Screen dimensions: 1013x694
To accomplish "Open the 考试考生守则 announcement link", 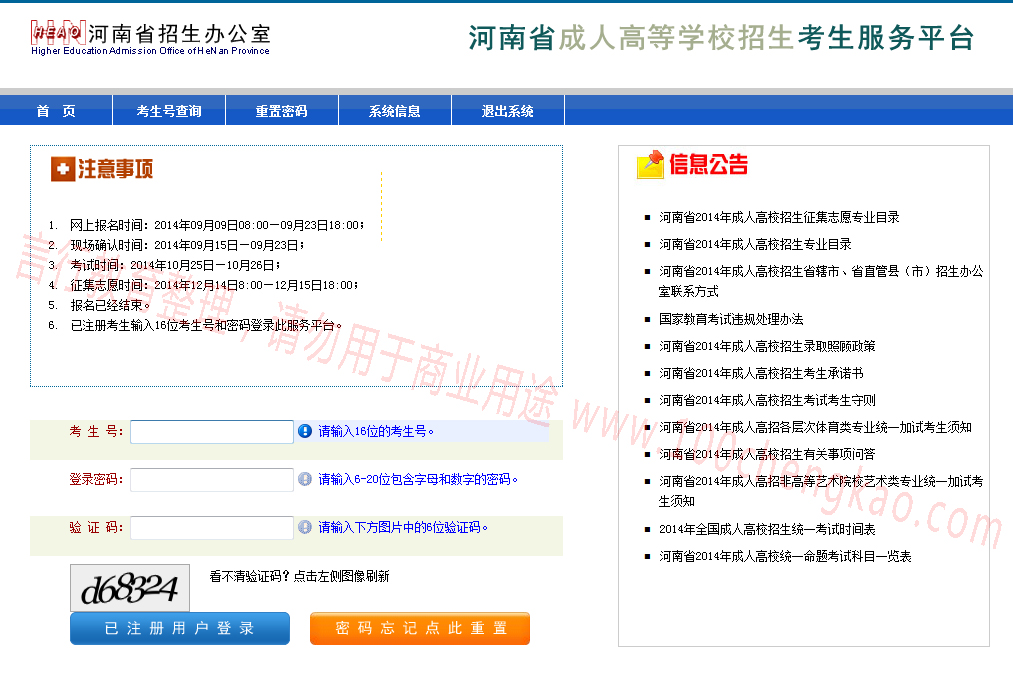I will tap(768, 401).
